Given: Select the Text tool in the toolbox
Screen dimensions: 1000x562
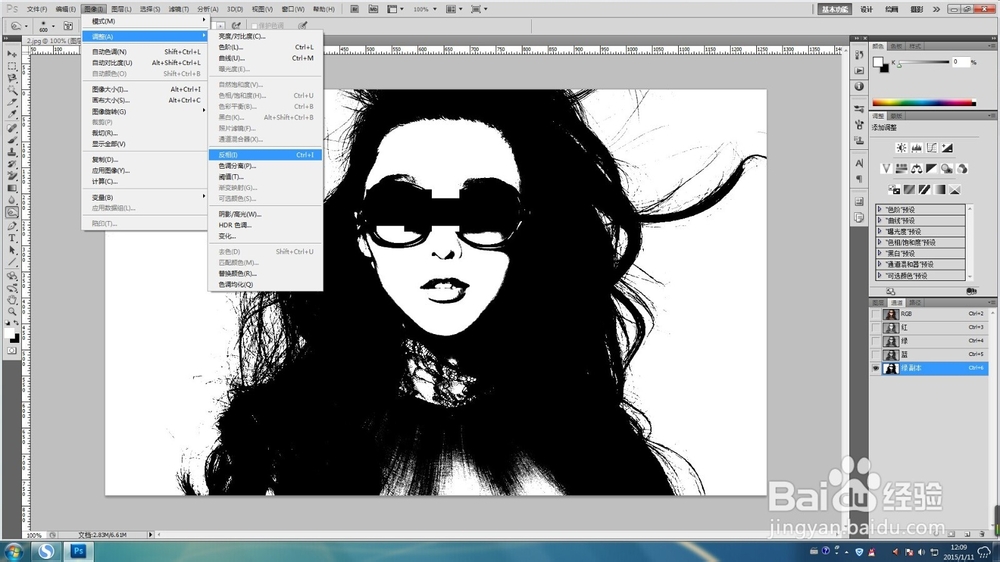Looking at the screenshot, I should pos(12,238).
